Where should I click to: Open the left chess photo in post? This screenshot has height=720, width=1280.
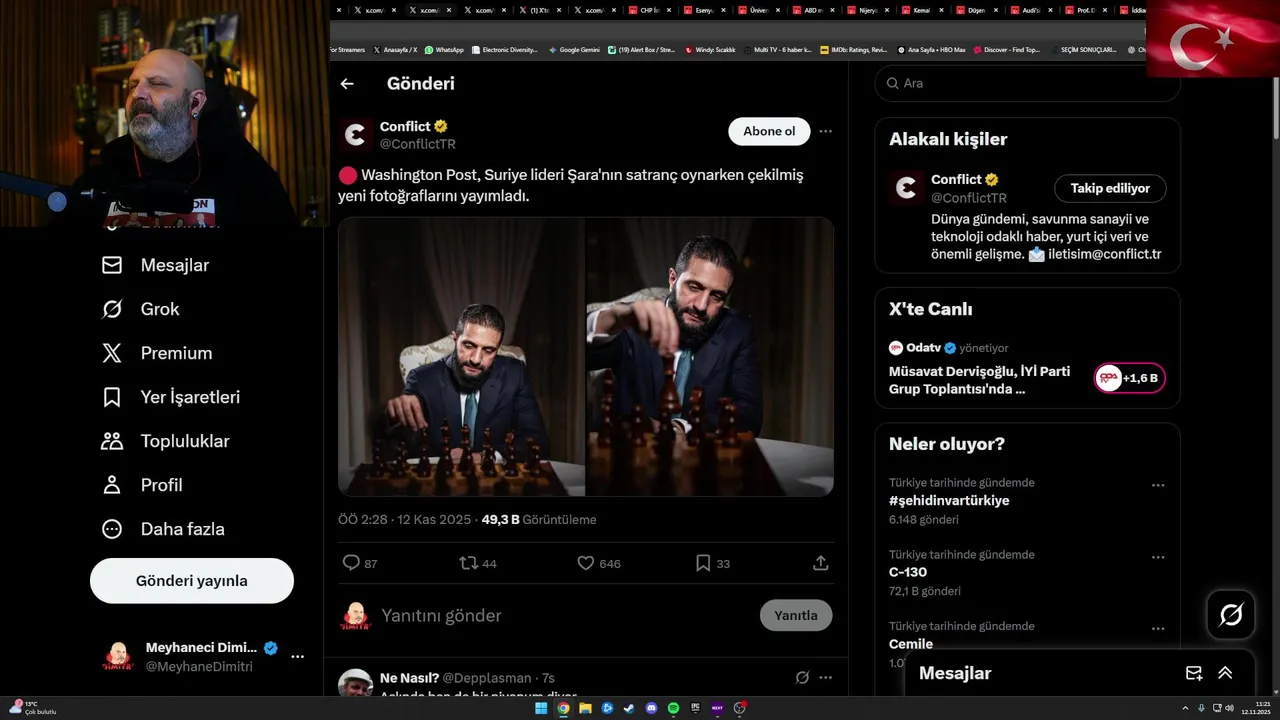click(461, 357)
